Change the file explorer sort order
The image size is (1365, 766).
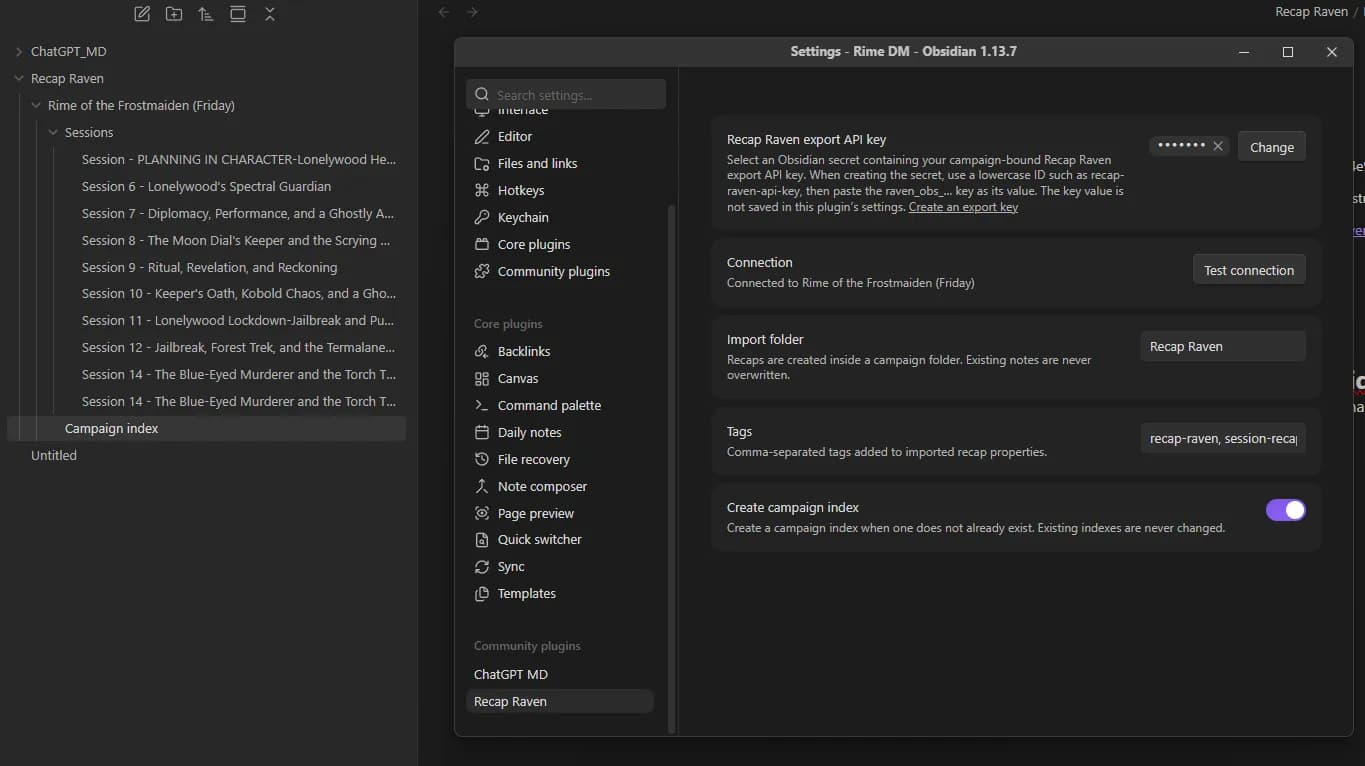206,14
